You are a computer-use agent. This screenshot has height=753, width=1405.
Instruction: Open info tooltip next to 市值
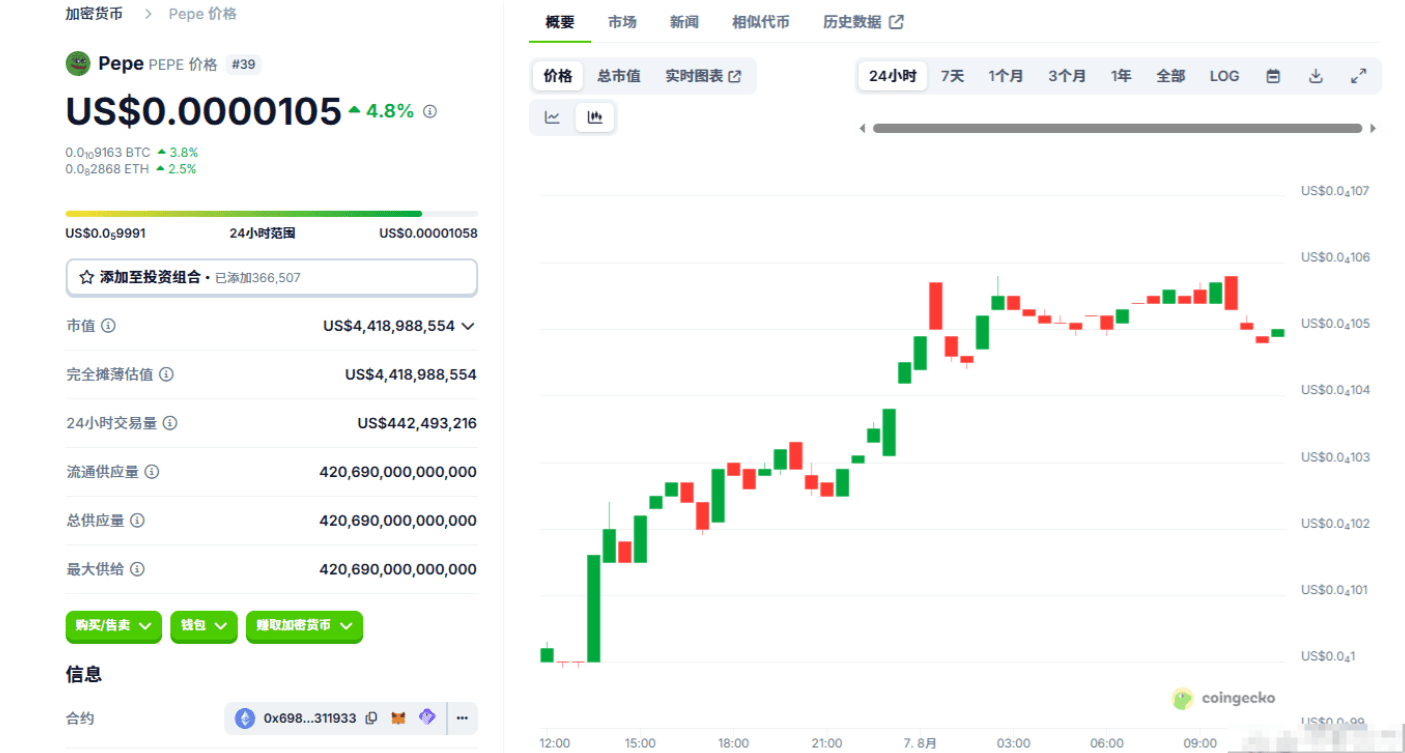click(x=108, y=326)
